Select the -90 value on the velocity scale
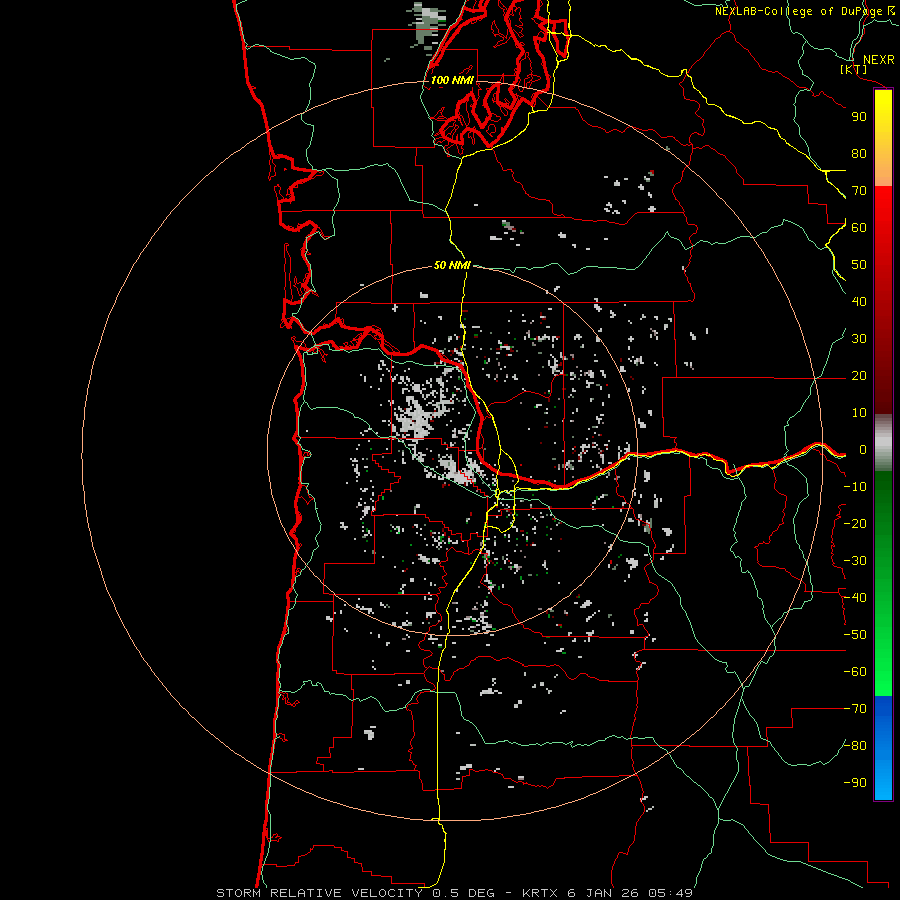This screenshot has height=900, width=900. 855,783
